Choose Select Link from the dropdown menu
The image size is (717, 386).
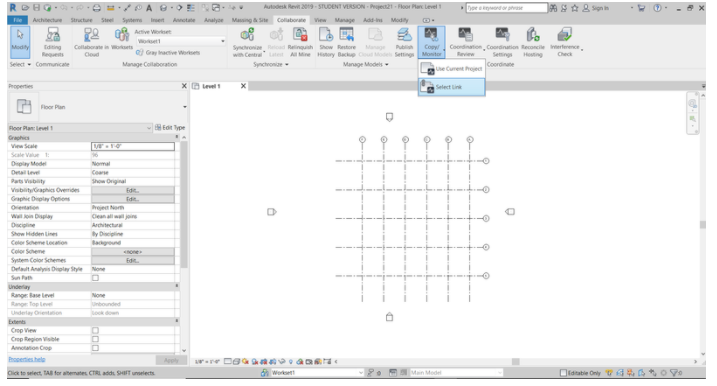pyautogui.click(x=451, y=87)
